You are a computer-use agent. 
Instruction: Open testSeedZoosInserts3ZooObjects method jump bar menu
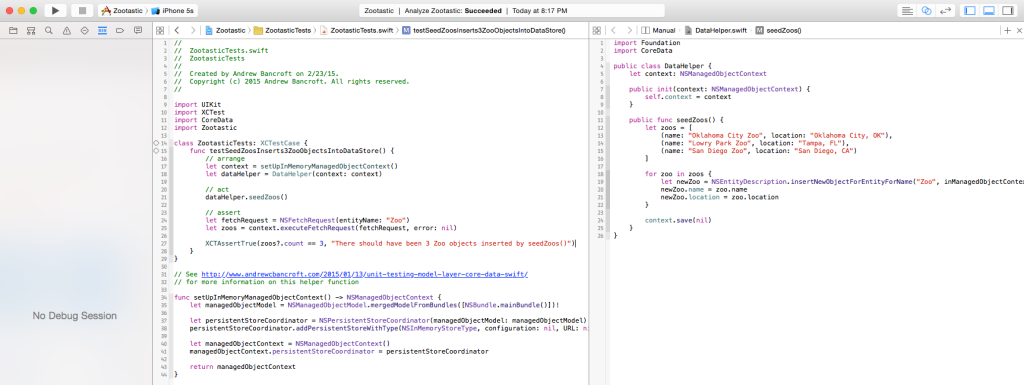coord(484,31)
